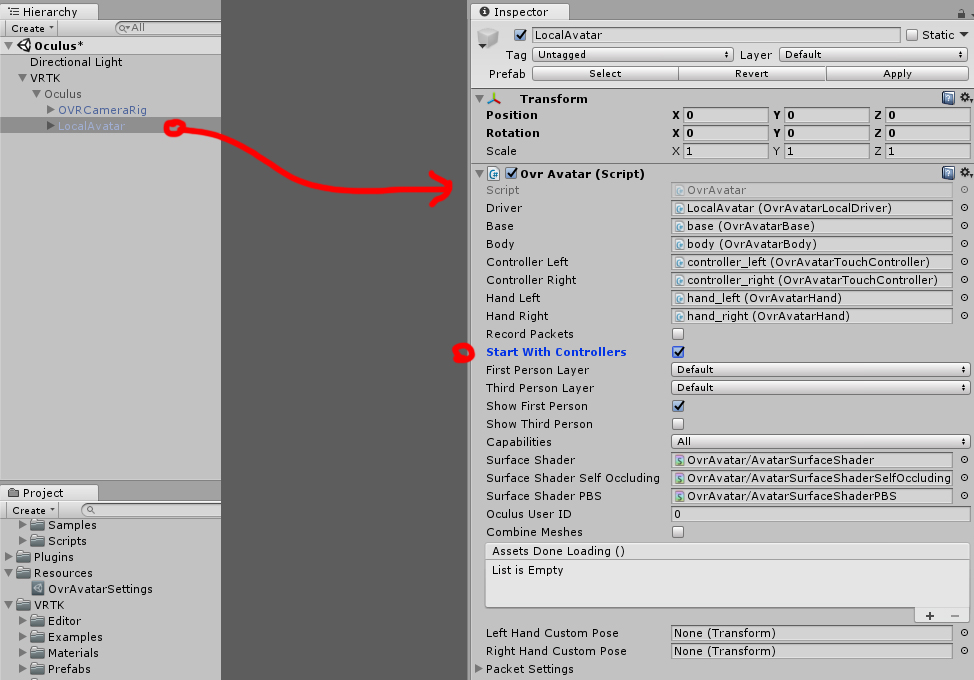974x680 pixels.
Task: Open Hierarchy Create menu
Action: (x=32, y=28)
